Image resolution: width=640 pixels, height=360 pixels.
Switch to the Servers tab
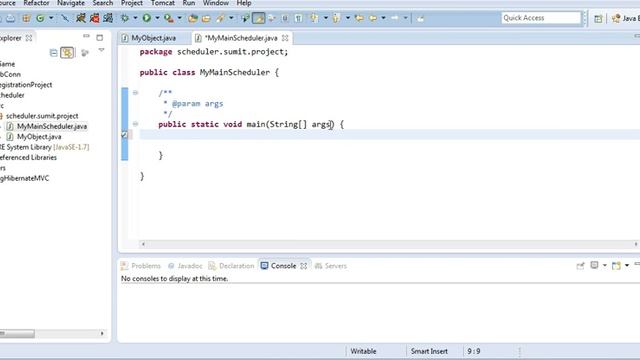coord(331,266)
